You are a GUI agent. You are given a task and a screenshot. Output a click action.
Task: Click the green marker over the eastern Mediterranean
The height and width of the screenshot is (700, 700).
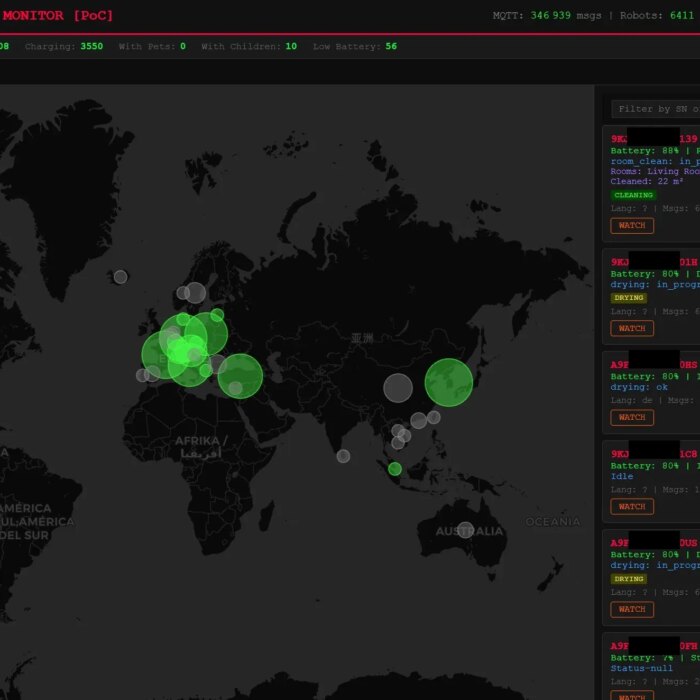tap(240, 376)
